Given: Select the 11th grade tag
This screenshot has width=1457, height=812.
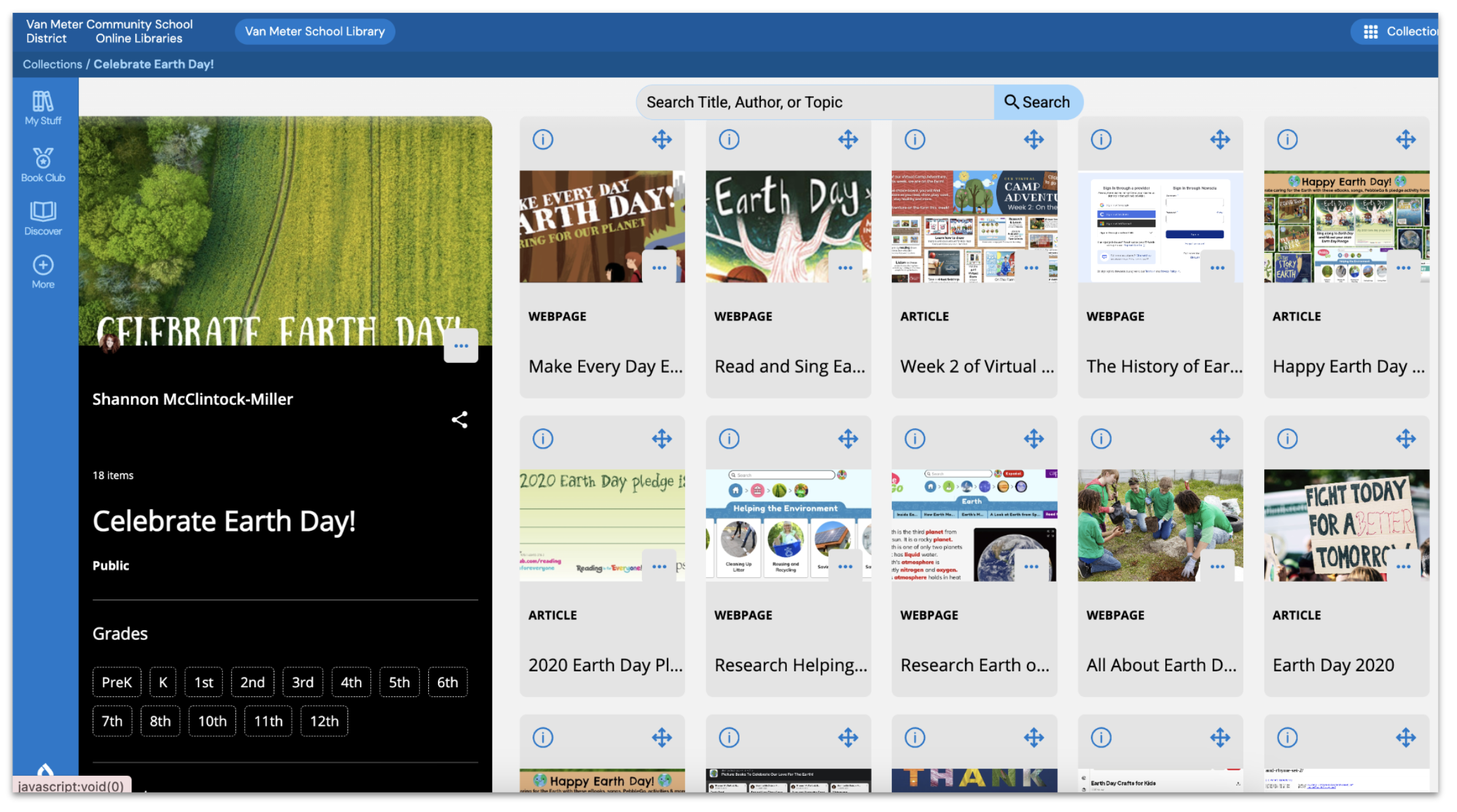Looking at the screenshot, I should pos(268,721).
